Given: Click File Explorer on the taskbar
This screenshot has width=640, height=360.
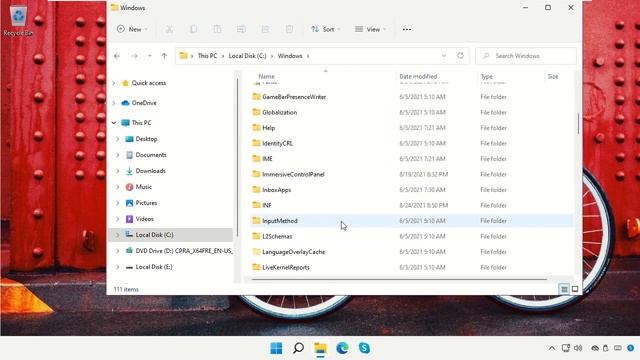Looking at the screenshot, I should click(320, 348).
